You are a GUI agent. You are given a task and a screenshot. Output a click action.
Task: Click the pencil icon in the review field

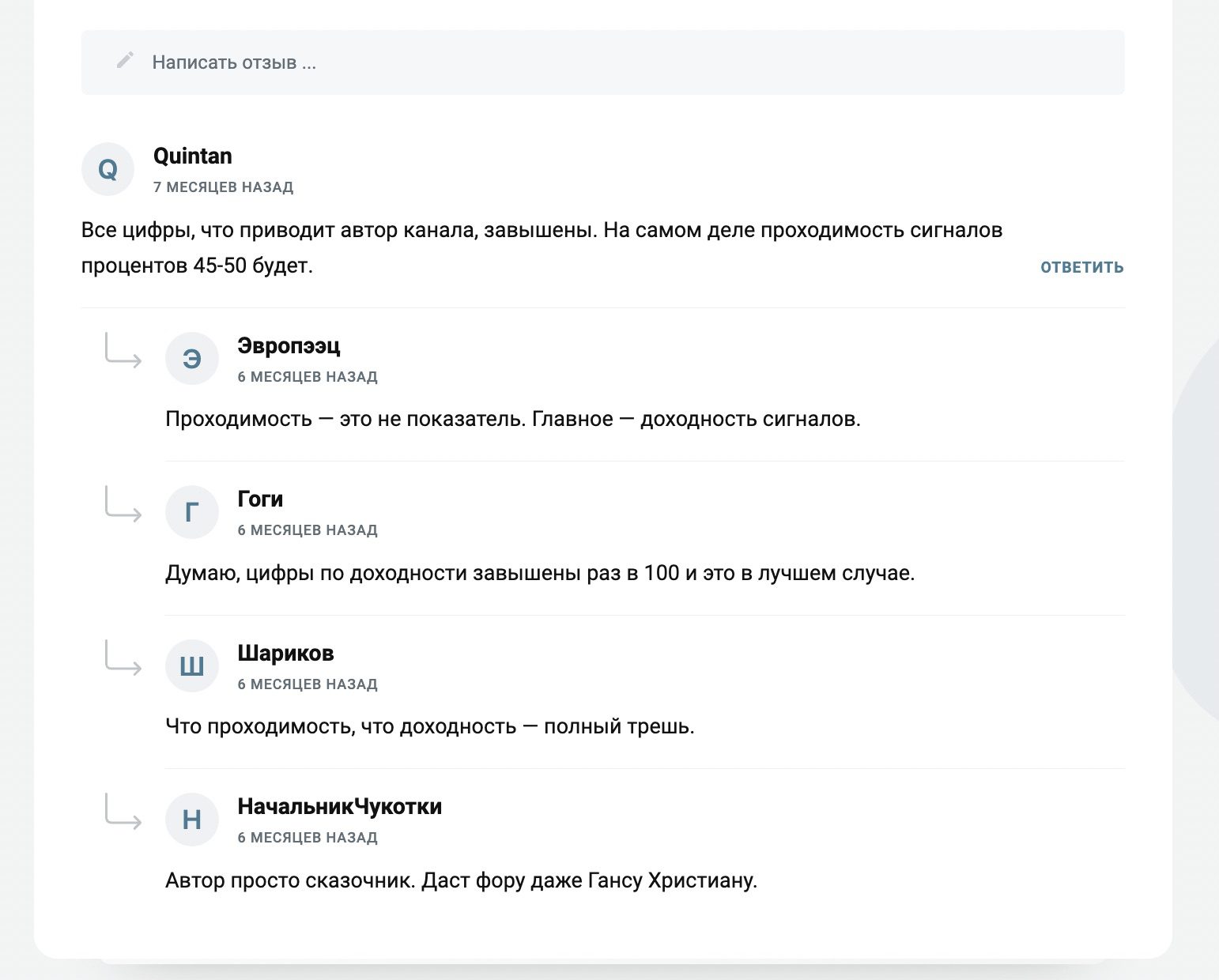[125, 61]
